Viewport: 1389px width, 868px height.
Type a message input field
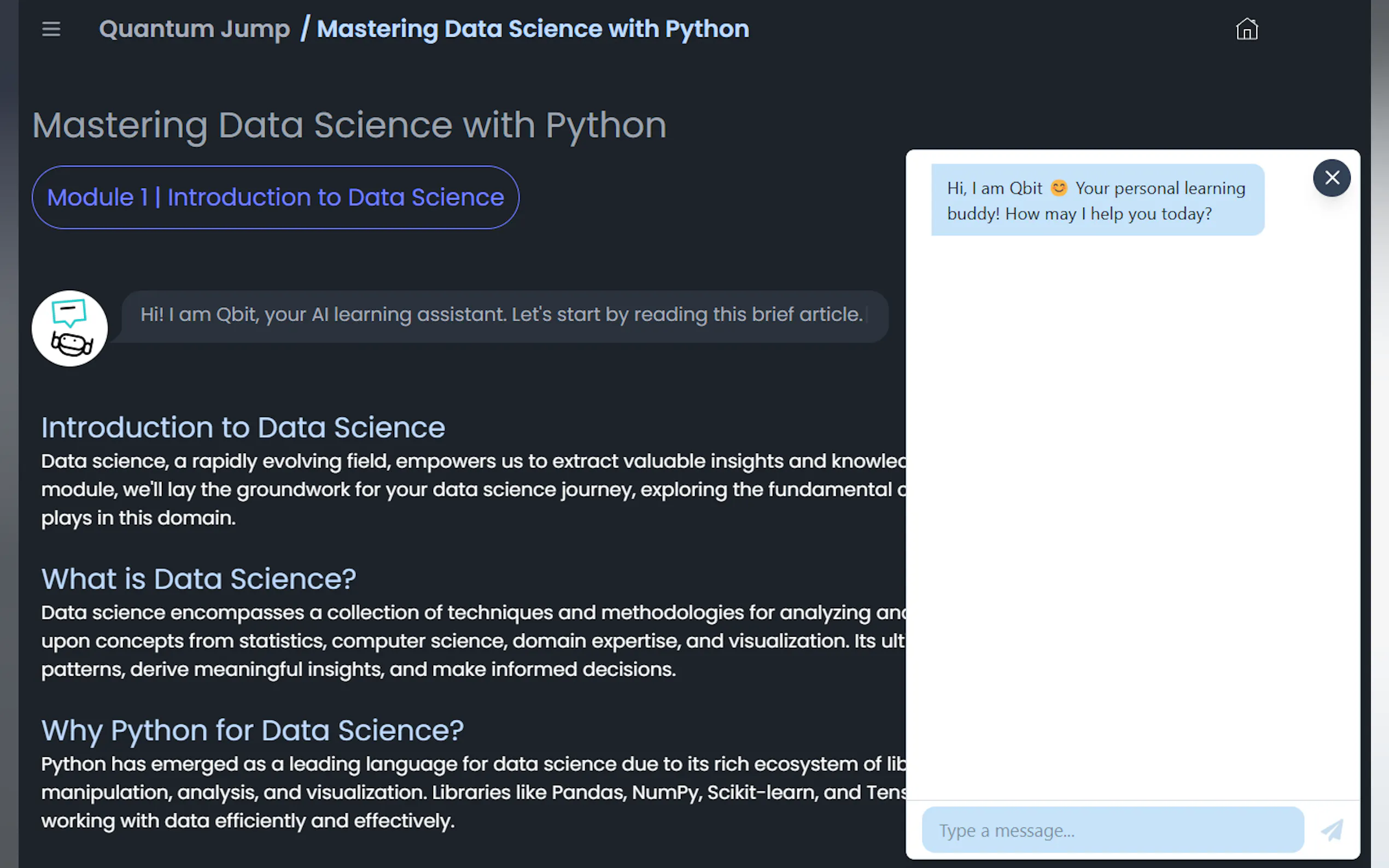[1112, 830]
